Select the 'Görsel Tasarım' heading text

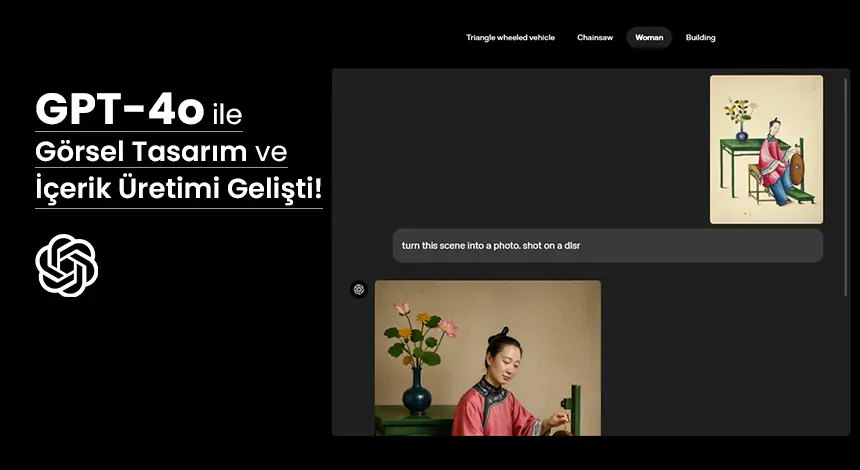pos(141,152)
